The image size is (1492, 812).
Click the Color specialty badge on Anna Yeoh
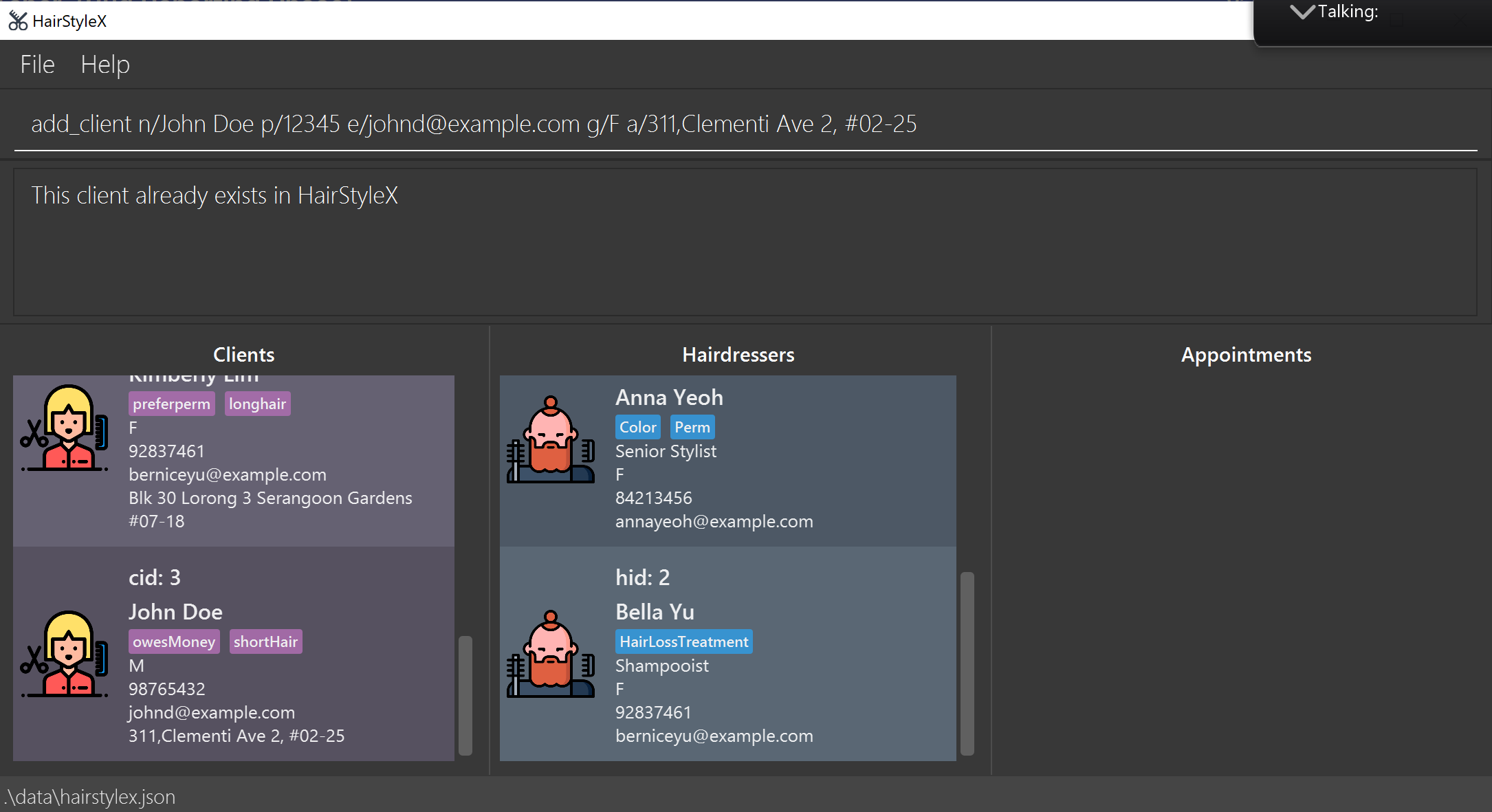point(637,427)
